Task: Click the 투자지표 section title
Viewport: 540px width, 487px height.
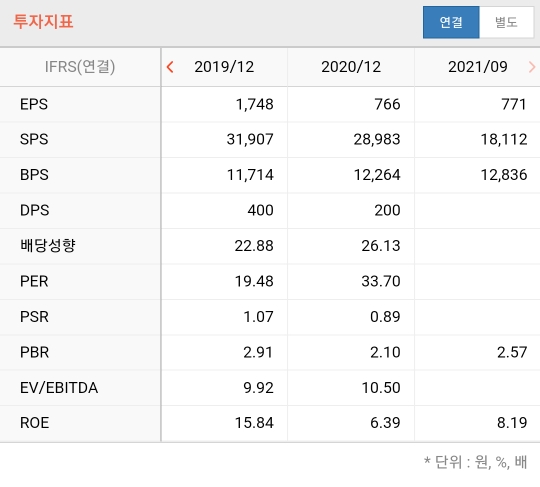Action: 43,21
